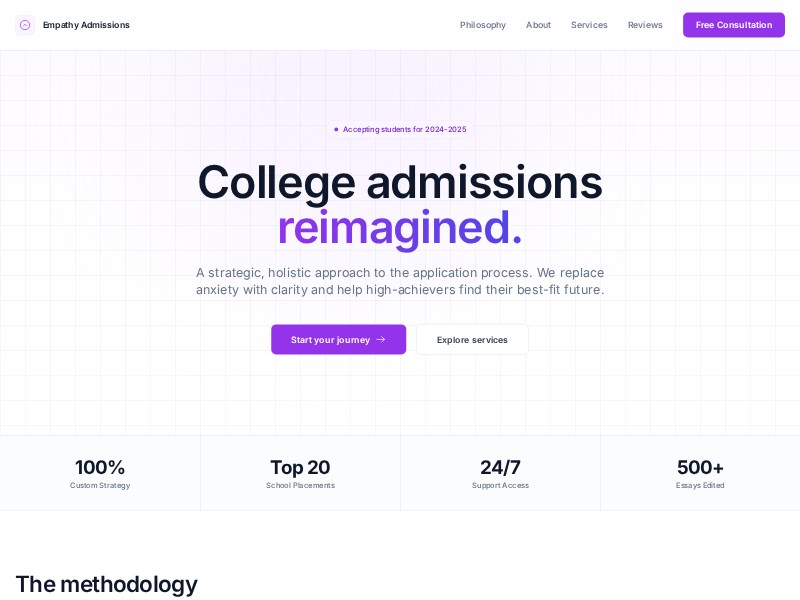Click the purple dot on the accepting-students badge
Image resolution: width=800 pixels, height=600 pixels.
(x=336, y=129)
